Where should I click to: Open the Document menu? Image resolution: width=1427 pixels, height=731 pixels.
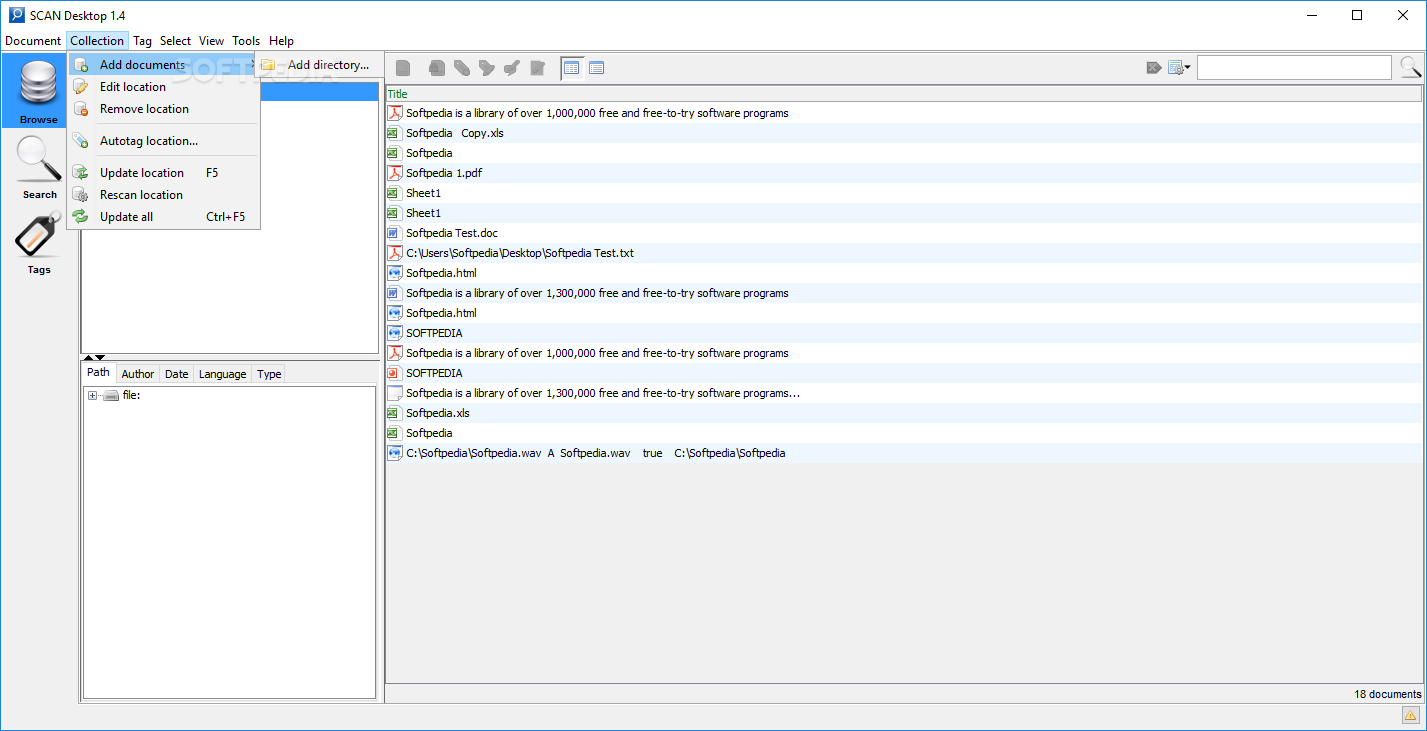[33, 41]
